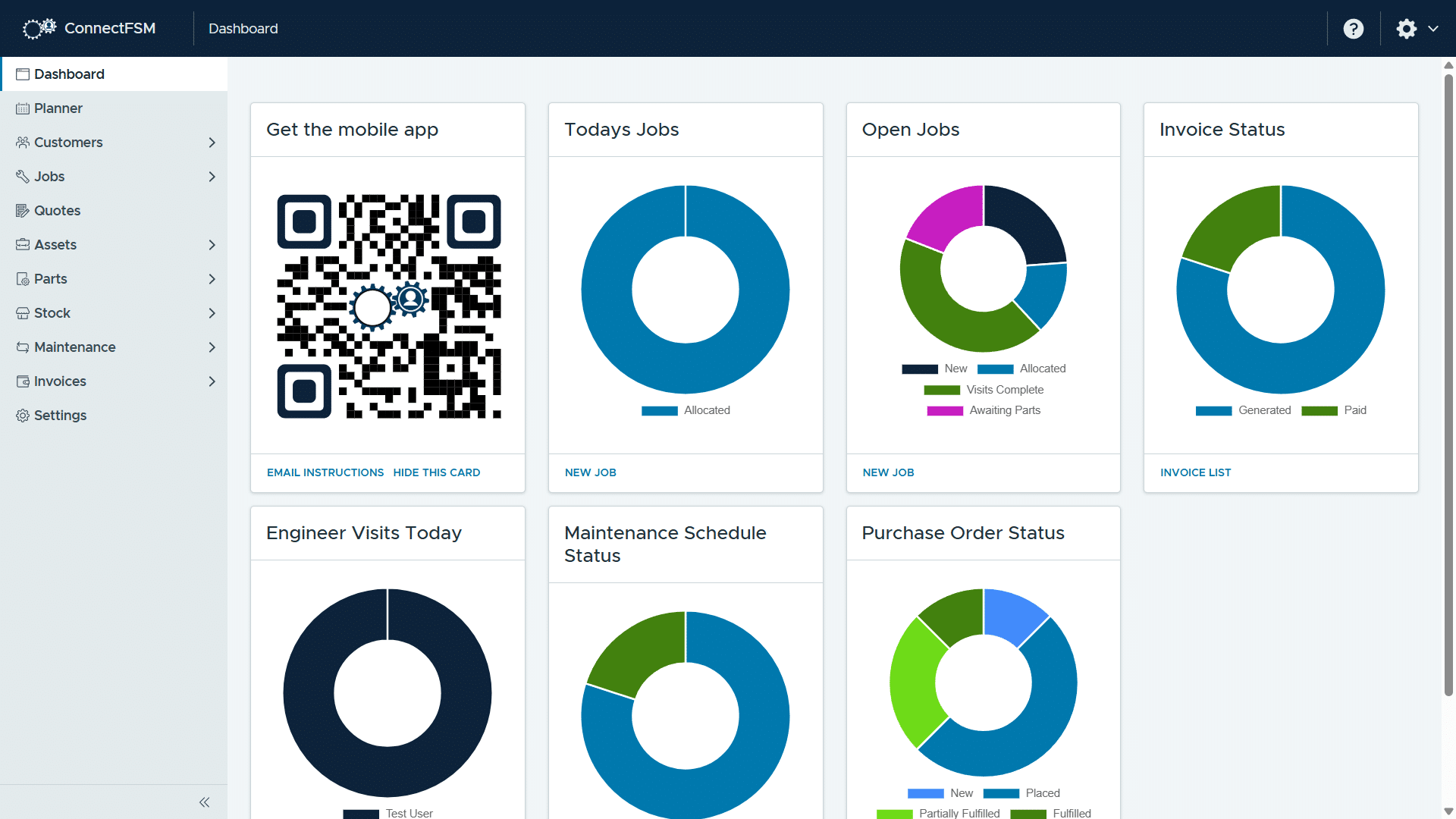1456x819 pixels.
Task: Toggle New legend in Open Jobs chart
Action: pos(934,369)
